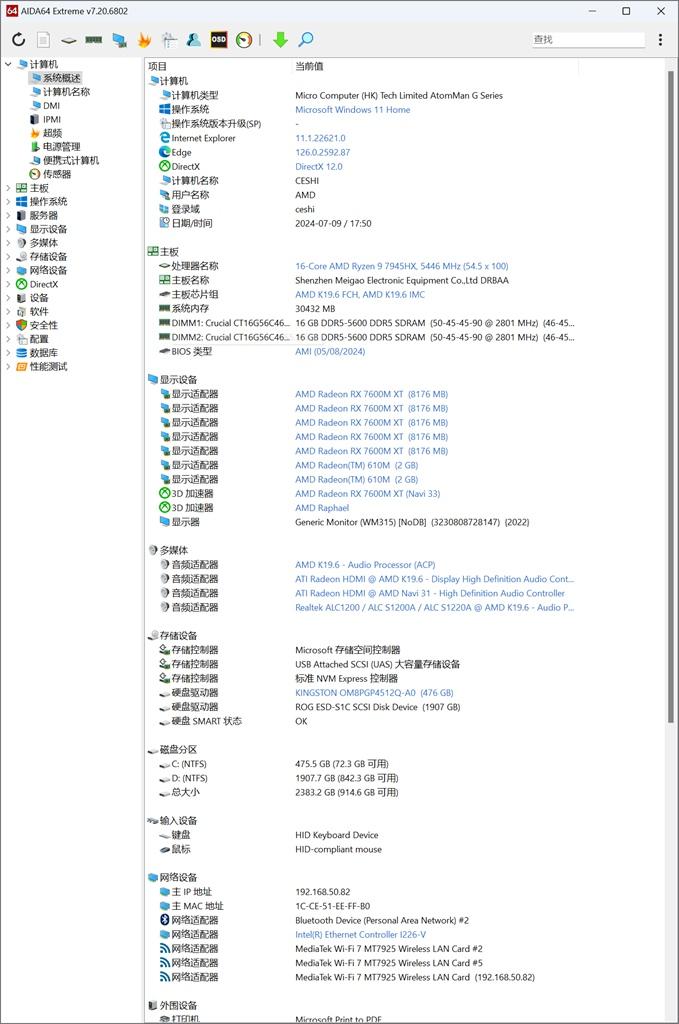Expand the 服务器 tree node

click(8, 216)
